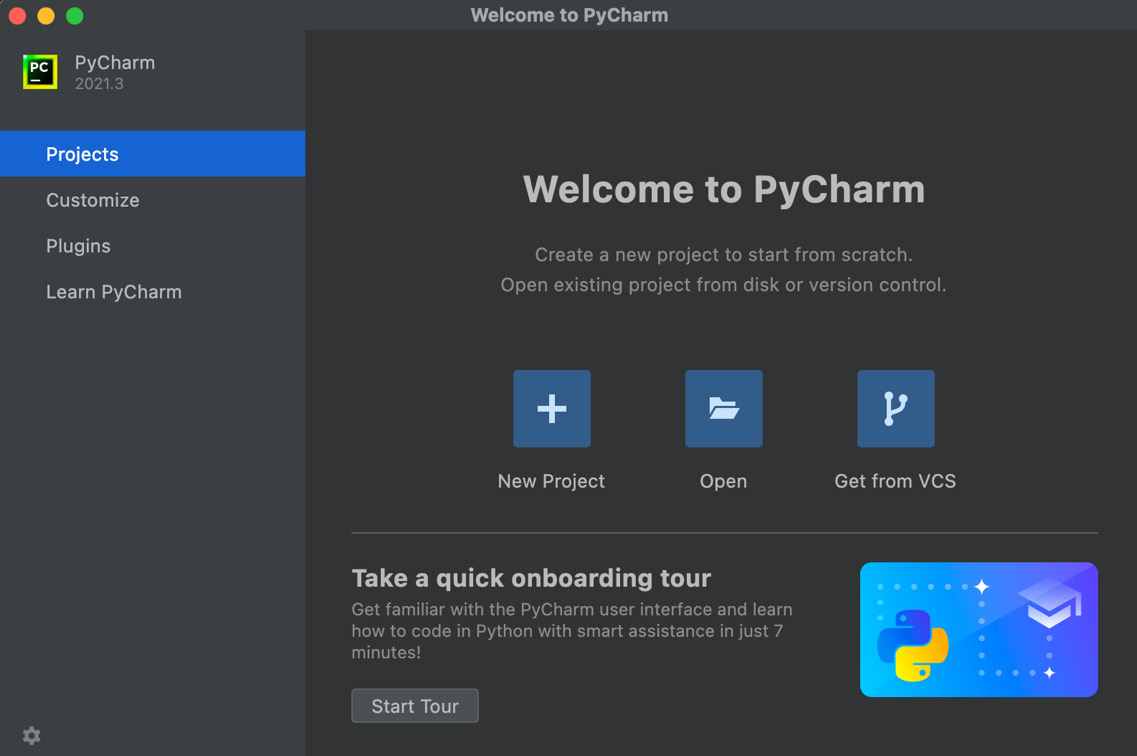Select the Projects tab in sidebar

152,154
